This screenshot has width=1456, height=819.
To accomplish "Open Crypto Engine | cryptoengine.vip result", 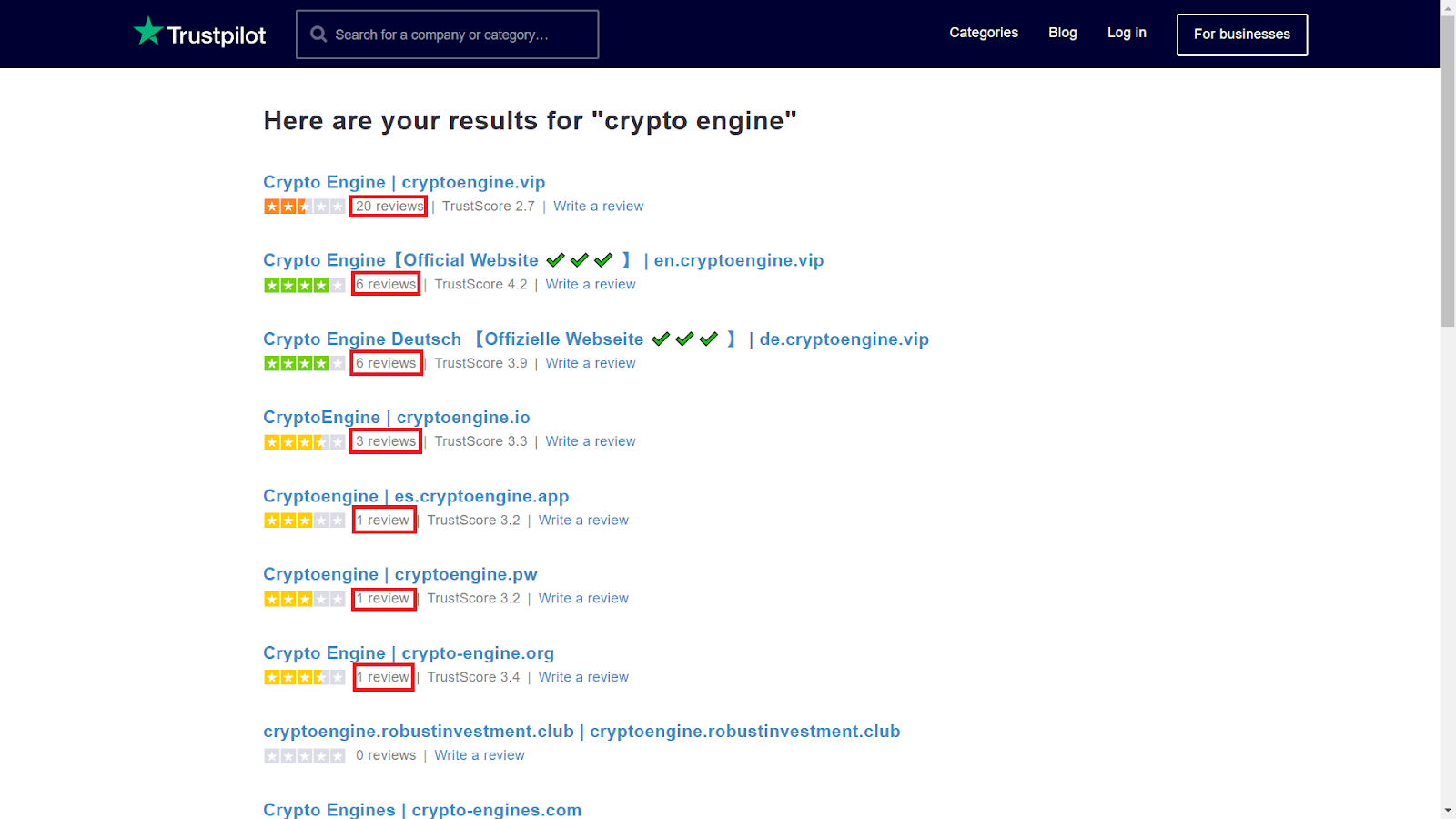I will 404,182.
